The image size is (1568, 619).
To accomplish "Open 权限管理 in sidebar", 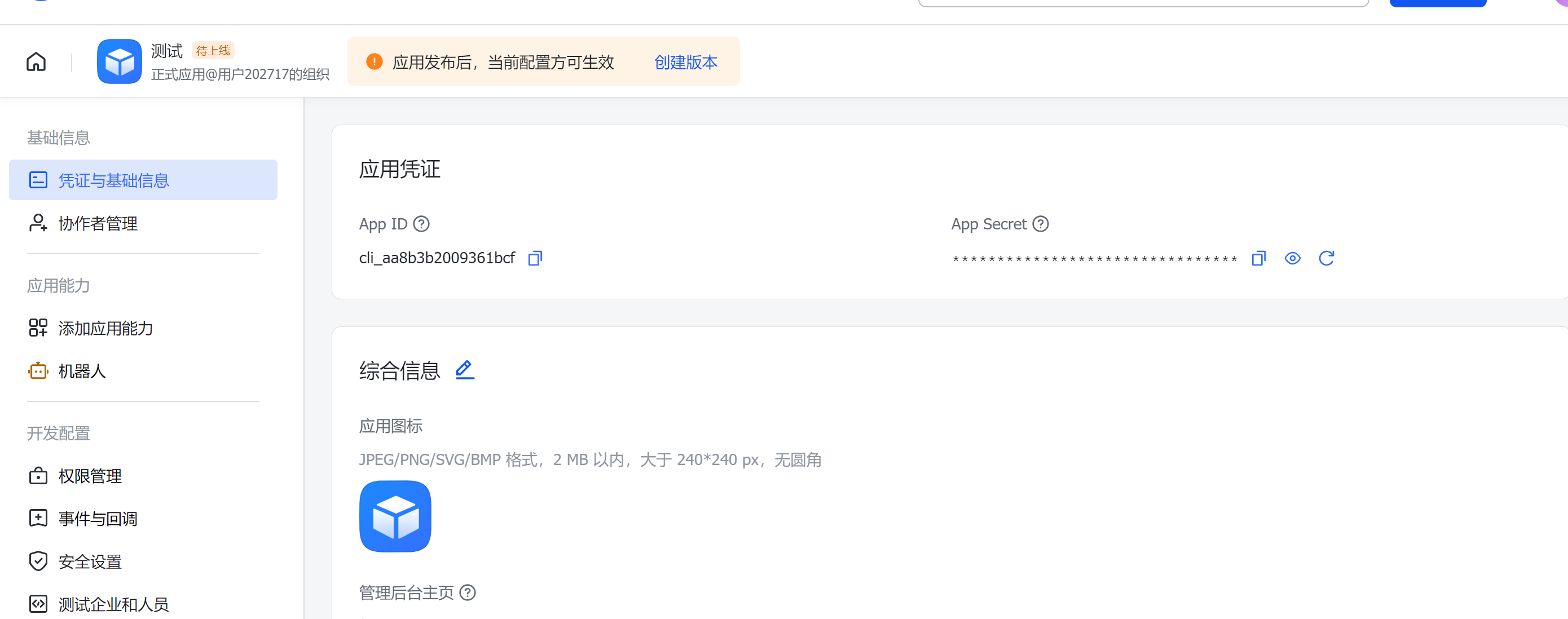I will [x=143, y=476].
